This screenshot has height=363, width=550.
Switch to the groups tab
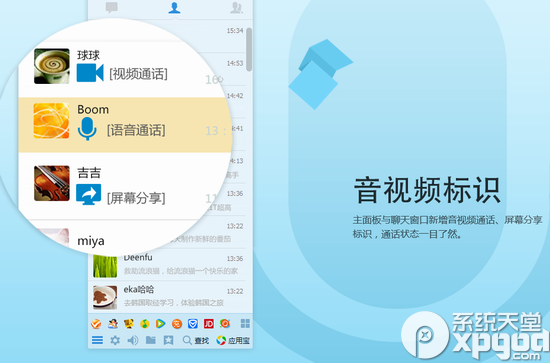pyautogui.click(x=236, y=8)
